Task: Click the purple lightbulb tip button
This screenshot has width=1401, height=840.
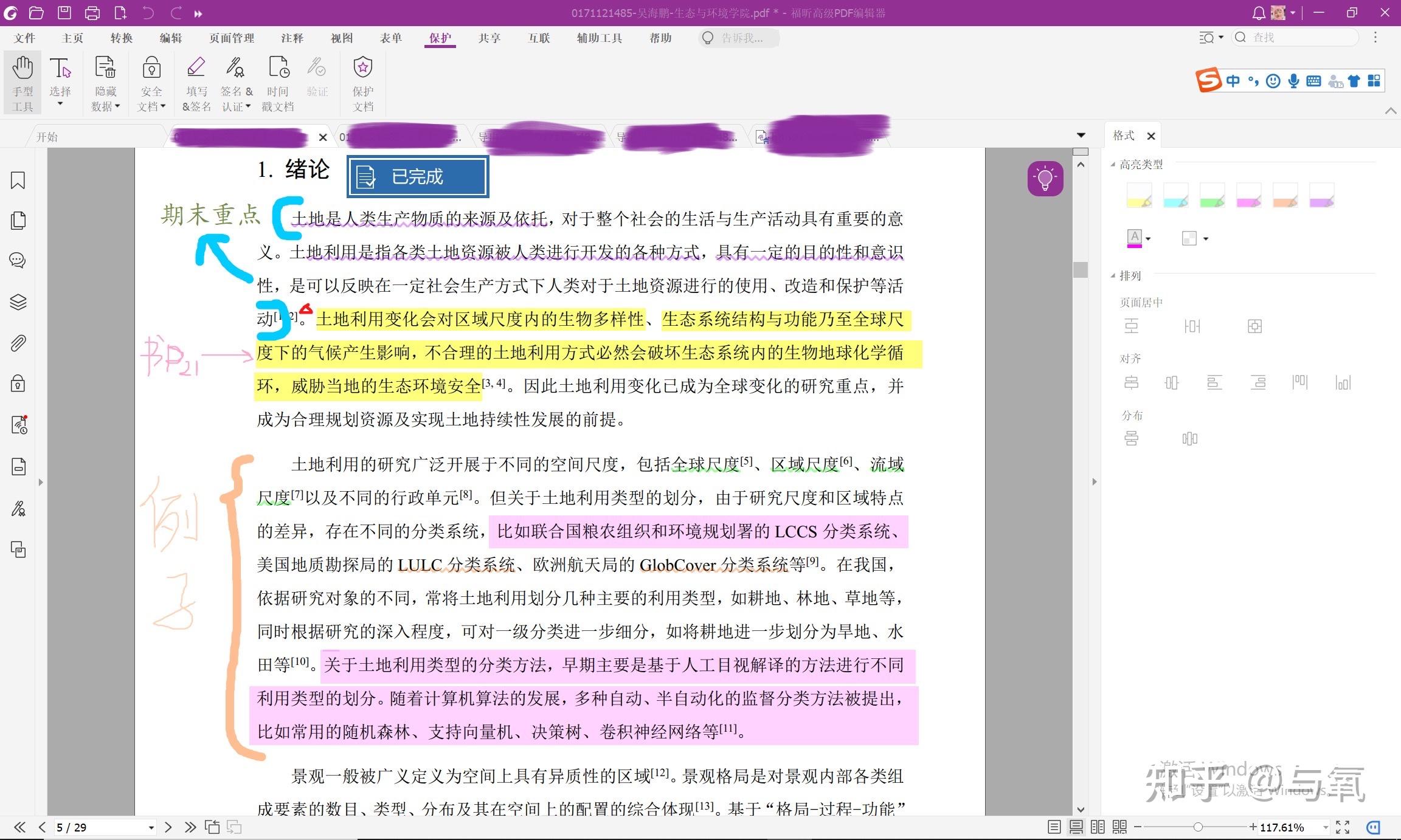Action: (1045, 179)
